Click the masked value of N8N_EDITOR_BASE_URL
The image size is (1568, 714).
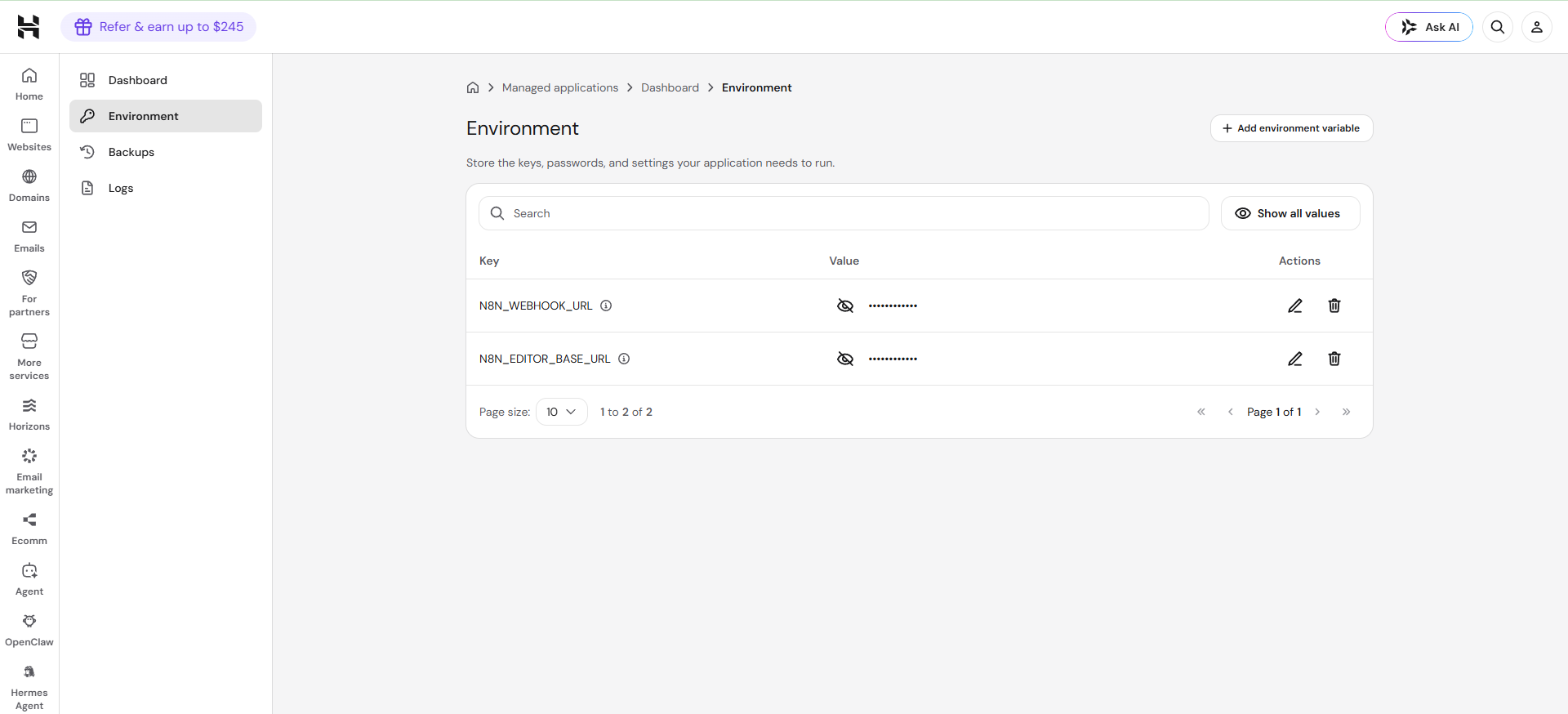893,359
